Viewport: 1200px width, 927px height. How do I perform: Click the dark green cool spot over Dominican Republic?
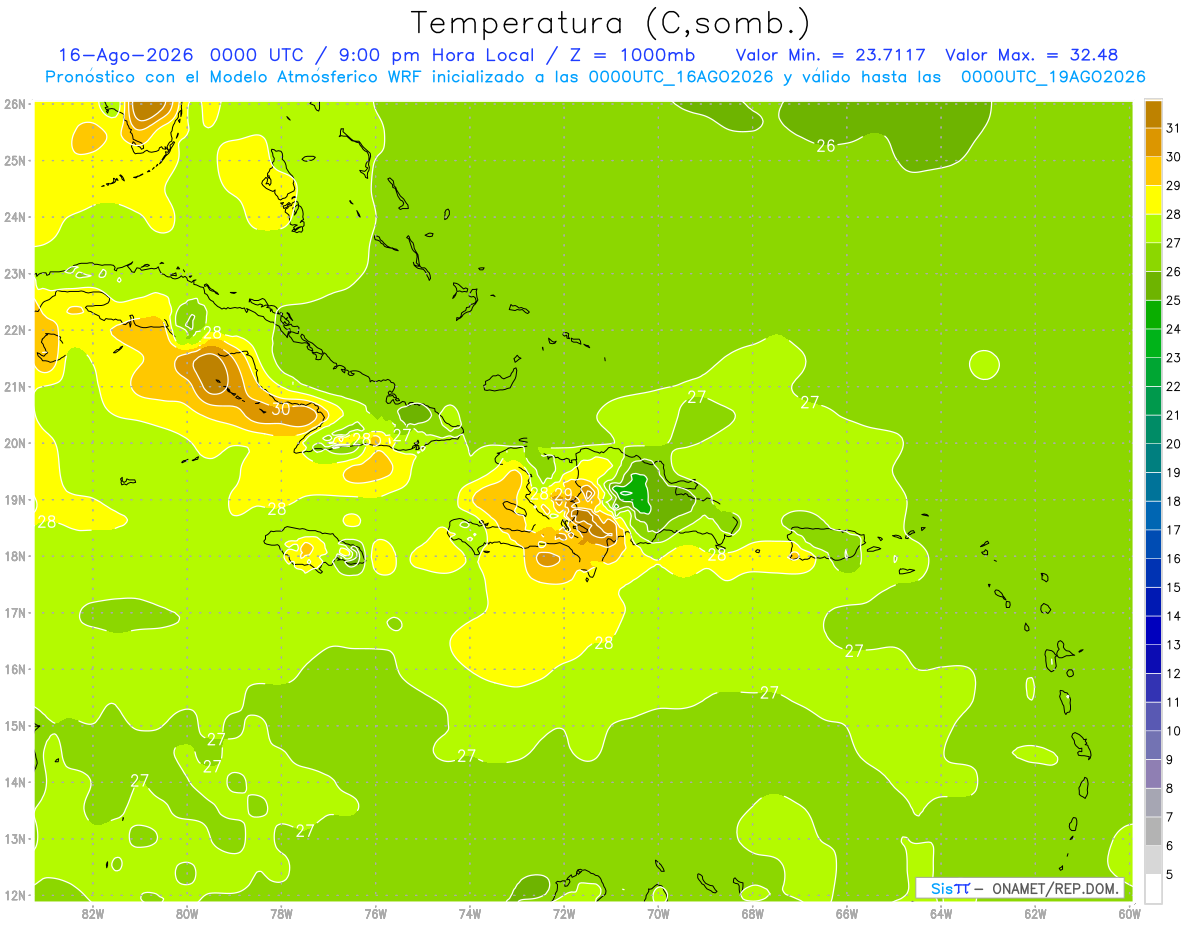click(636, 494)
